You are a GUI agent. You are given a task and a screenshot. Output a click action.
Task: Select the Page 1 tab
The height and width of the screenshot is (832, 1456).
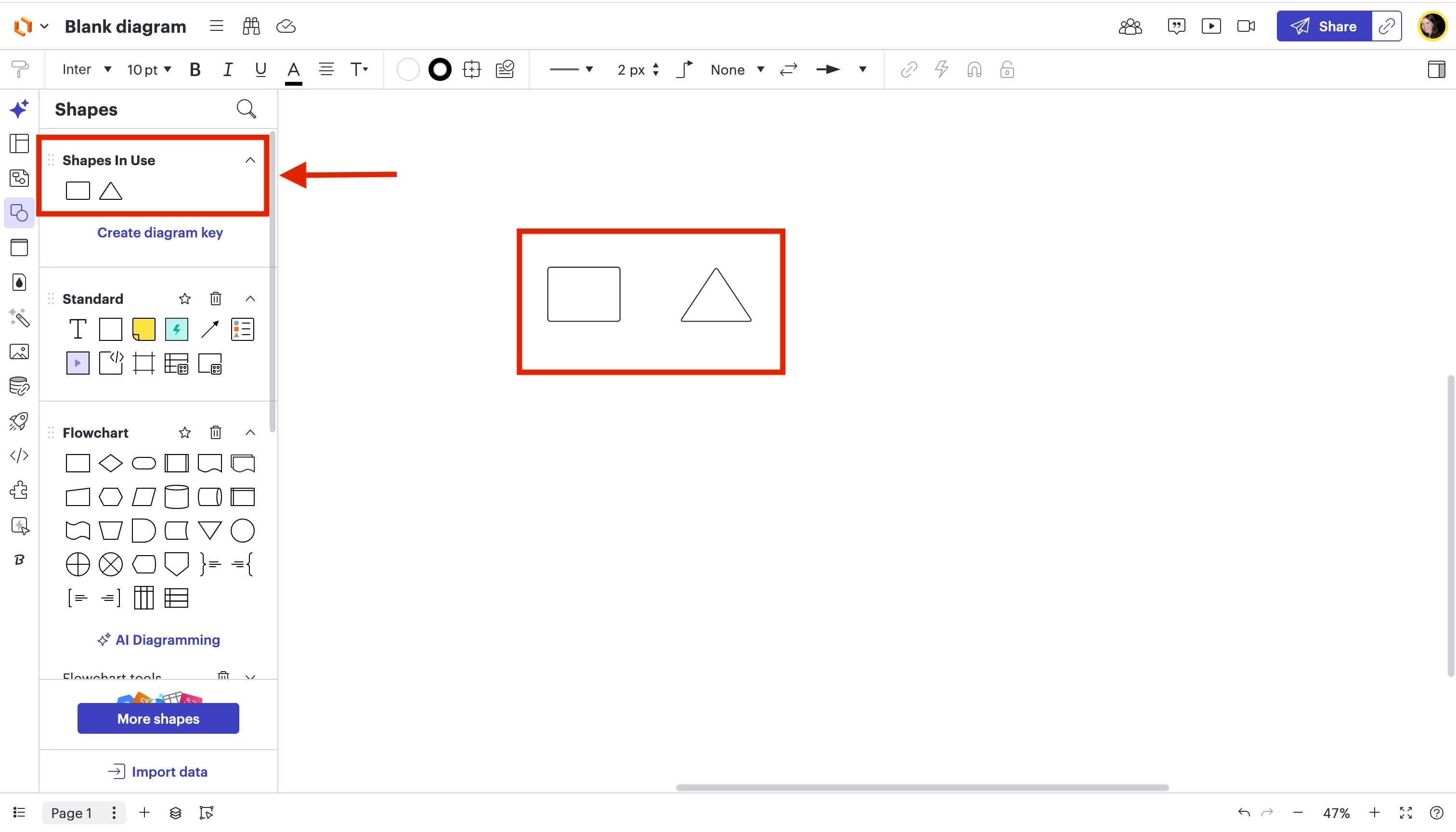[71, 813]
